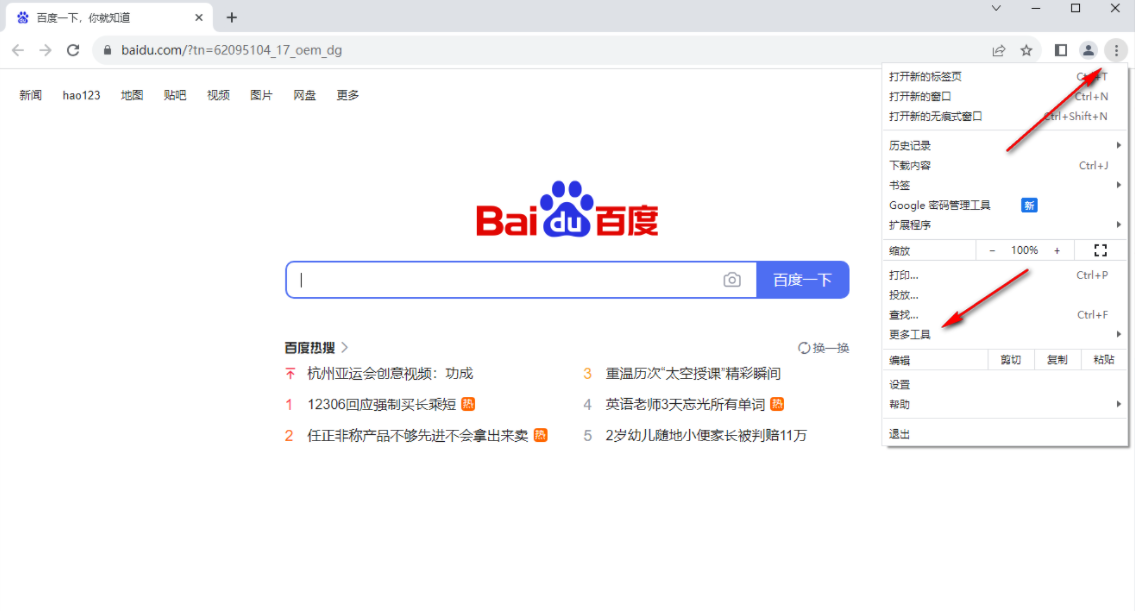Choose 退出 to quit browser
This screenshot has height=611, width=1135.
pos(1005,434)
